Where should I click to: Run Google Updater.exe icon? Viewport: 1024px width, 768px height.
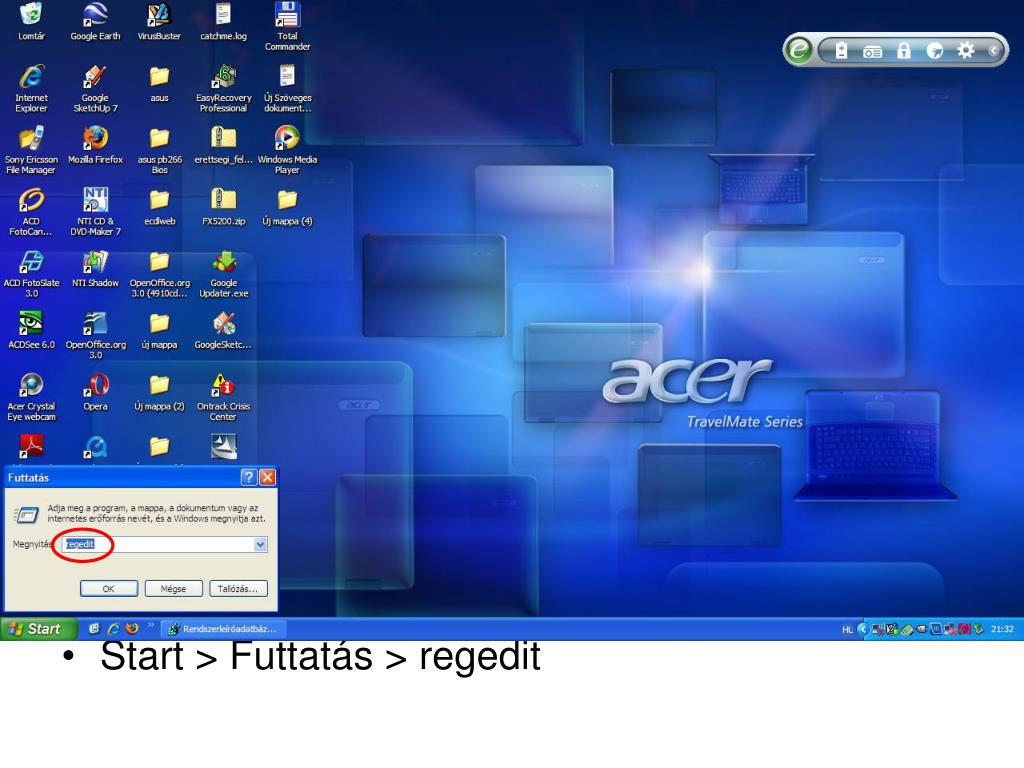pyautogui.click(x=223, y=274)
